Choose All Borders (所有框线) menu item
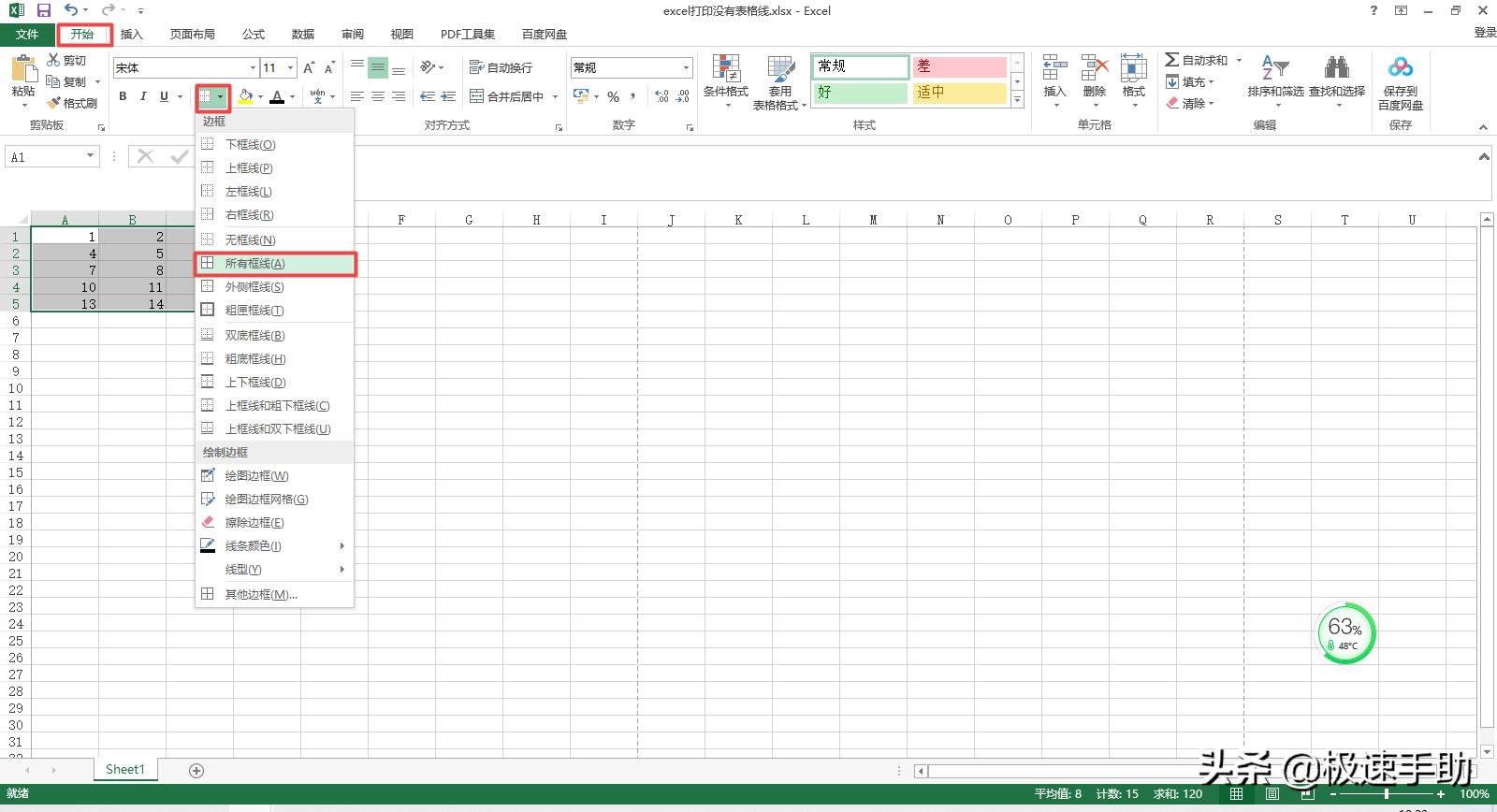This screenshot has width=1497, height=812. pyautogui.click(x=274, y=264)
